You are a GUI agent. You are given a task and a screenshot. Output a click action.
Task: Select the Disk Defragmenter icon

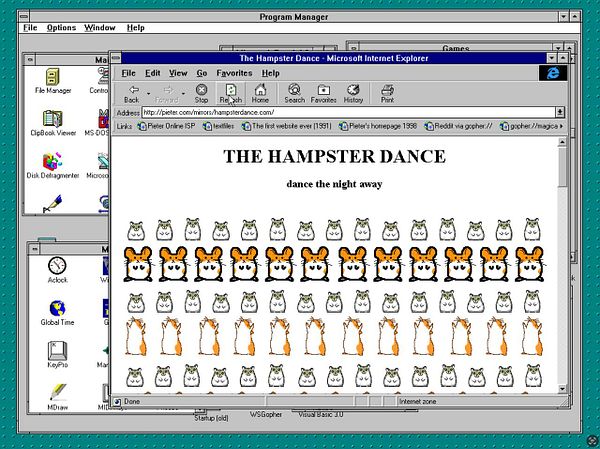point(53,166)
